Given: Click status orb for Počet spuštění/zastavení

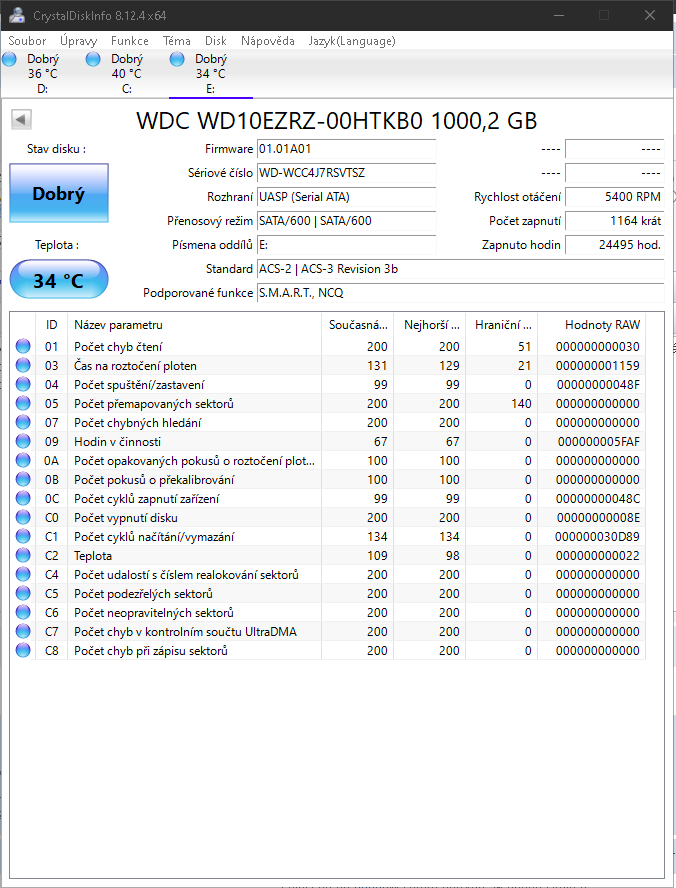Looking at the screenshot, I should pos(23,384).
